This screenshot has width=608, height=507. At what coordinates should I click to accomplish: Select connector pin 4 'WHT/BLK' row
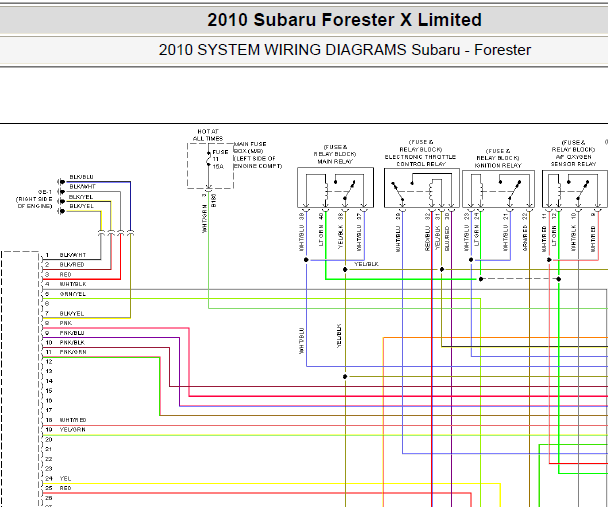65,284
